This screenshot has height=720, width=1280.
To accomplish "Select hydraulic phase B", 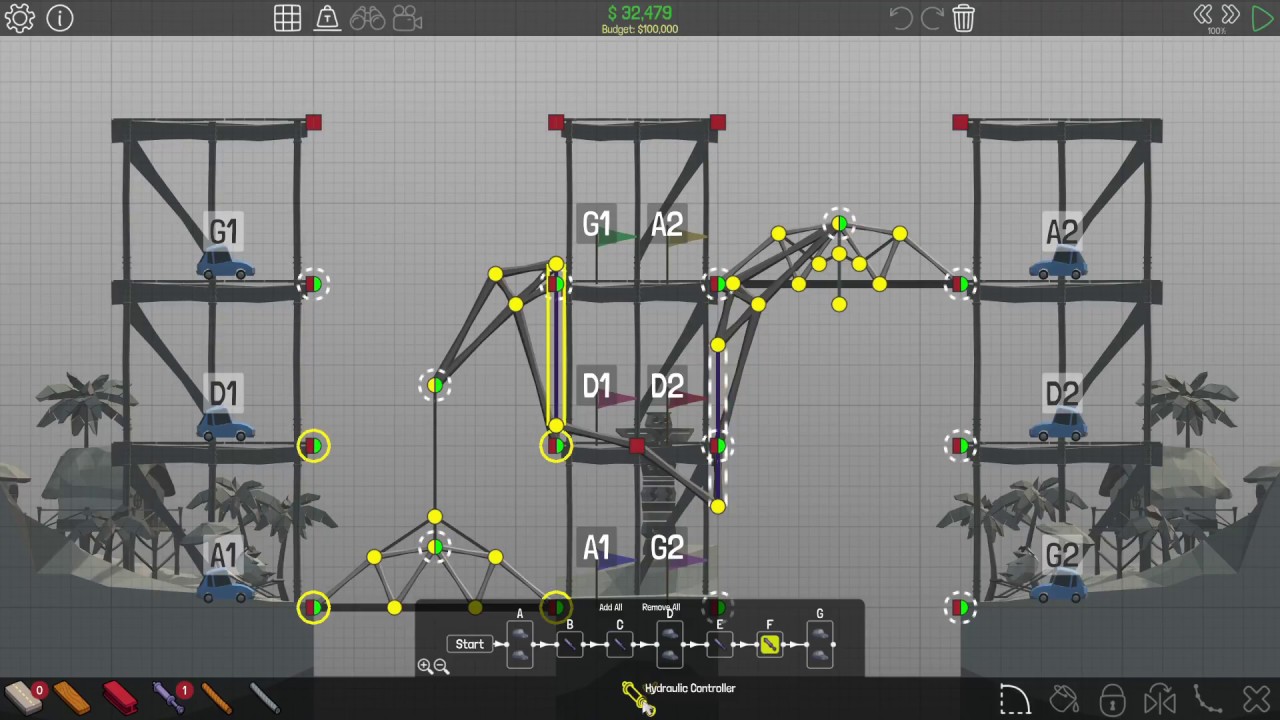I will pyautogui.click(x=570, y=645).
